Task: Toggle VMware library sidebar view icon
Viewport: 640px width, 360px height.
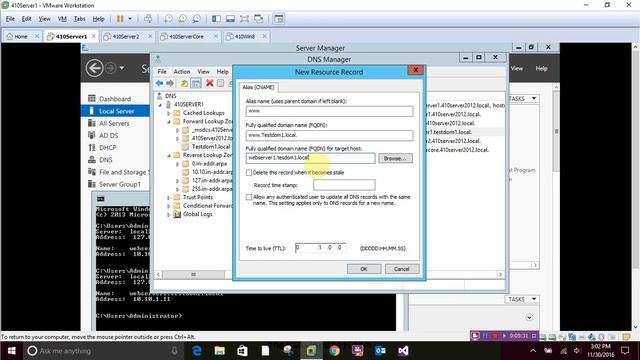Action: 216,19
